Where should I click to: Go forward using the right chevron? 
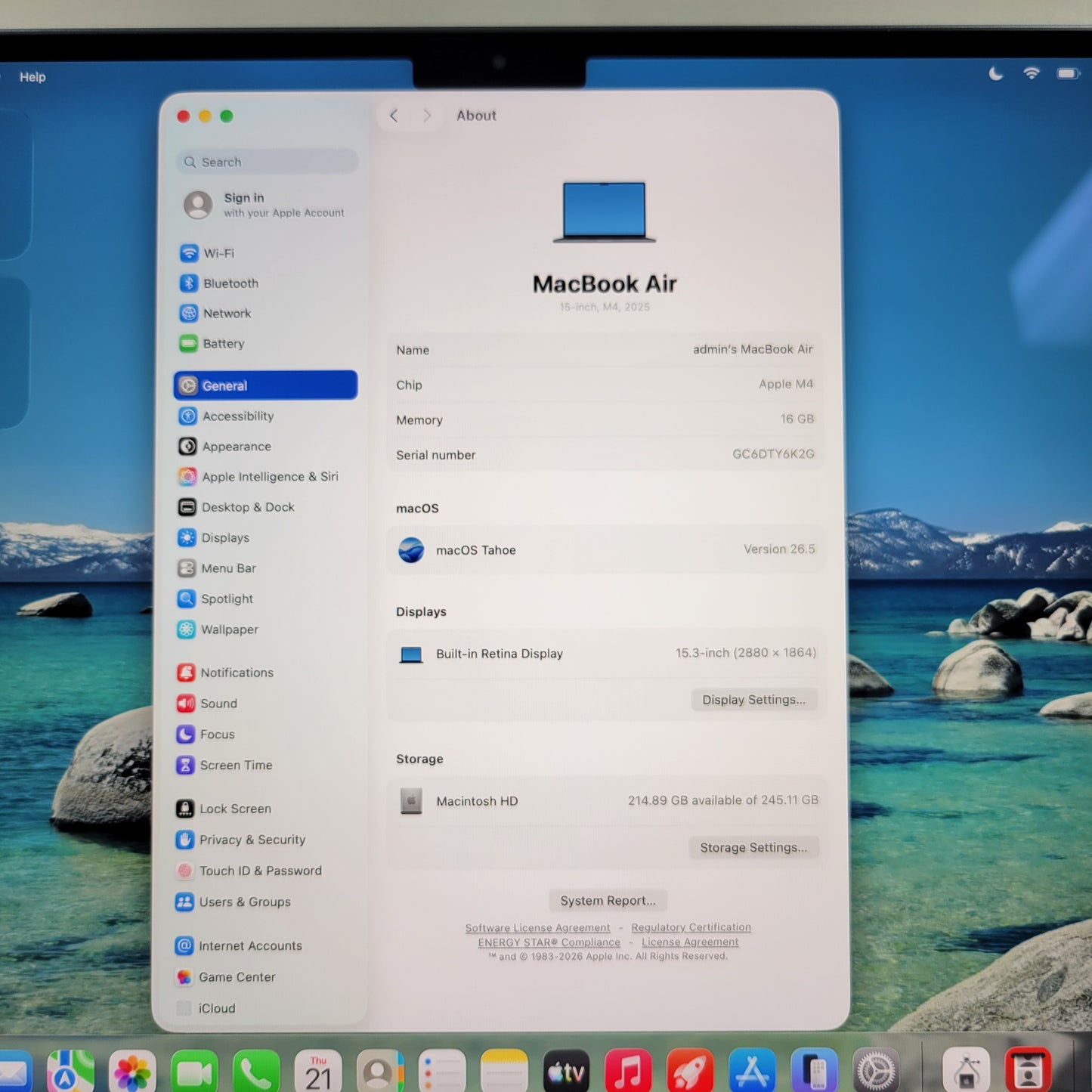(x=427, y=116)
